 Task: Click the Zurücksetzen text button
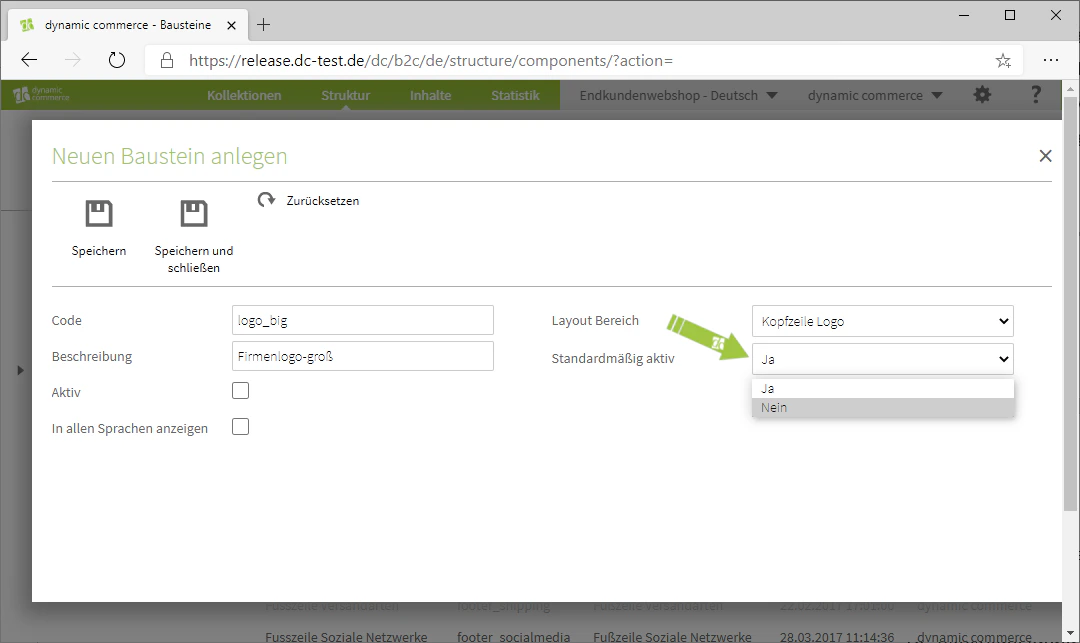click(x=322, y=201)
